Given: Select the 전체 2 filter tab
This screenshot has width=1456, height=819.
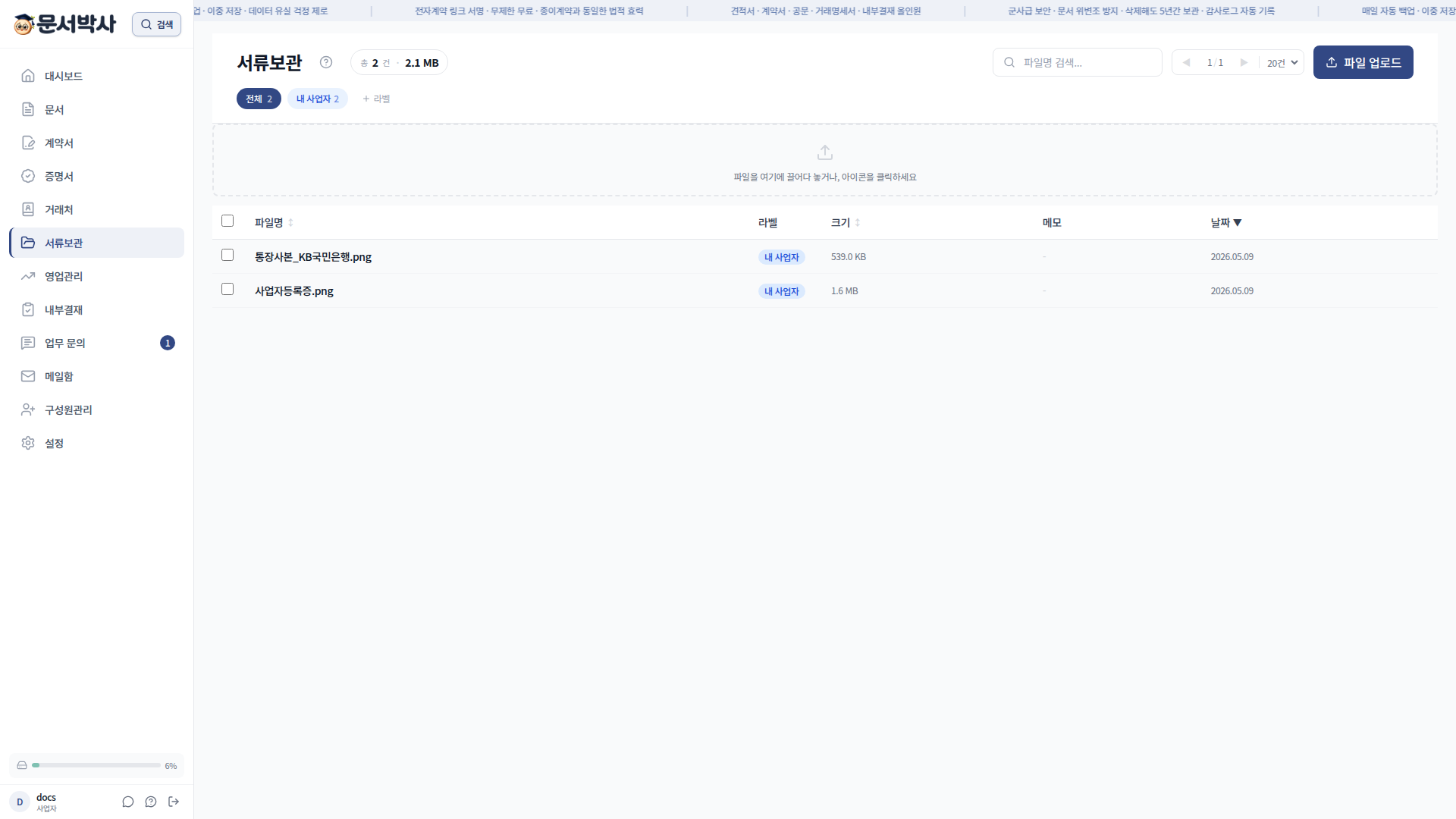Looking at the screenshot, I should [x=259, y=99].
